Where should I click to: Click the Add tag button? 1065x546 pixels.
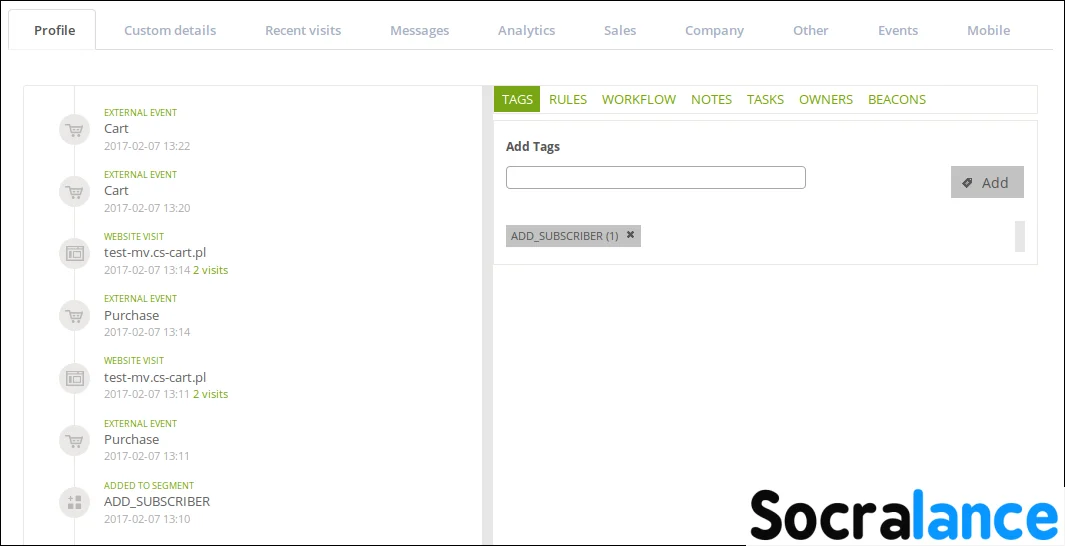pos(987,182)
